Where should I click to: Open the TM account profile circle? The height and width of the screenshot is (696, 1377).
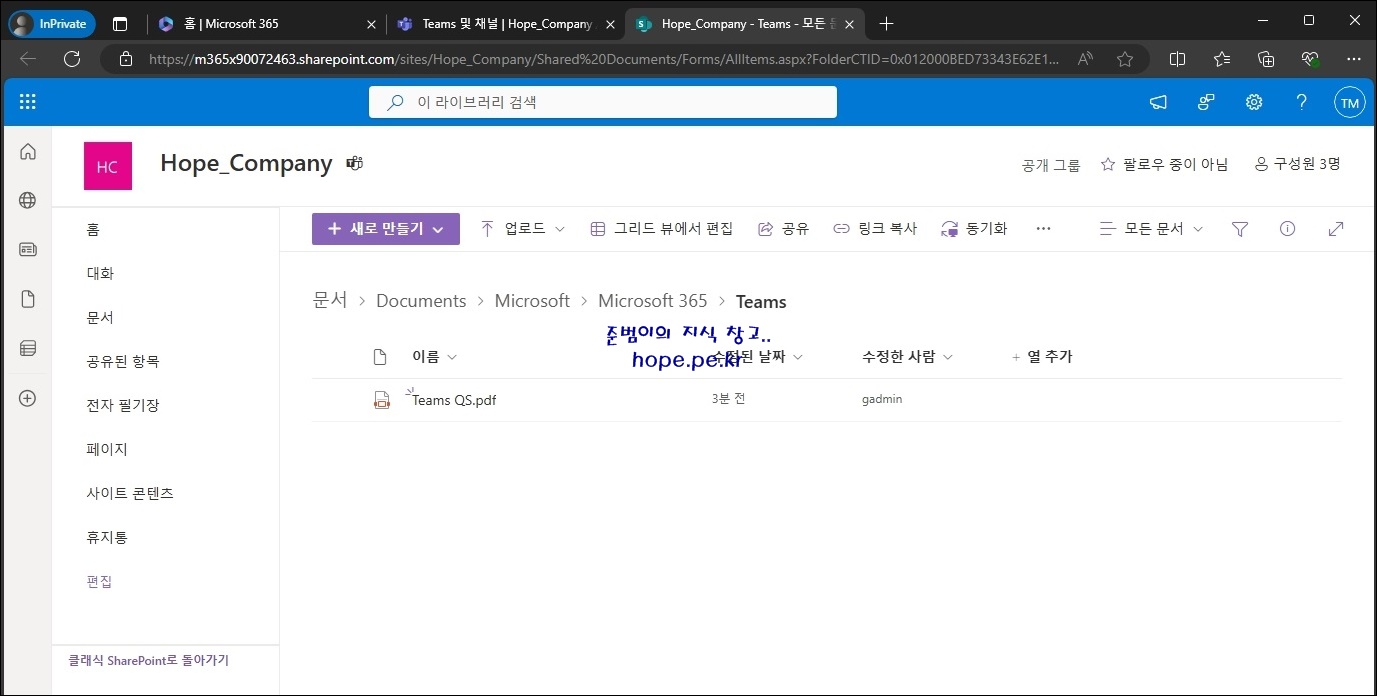coord(1350,102)
